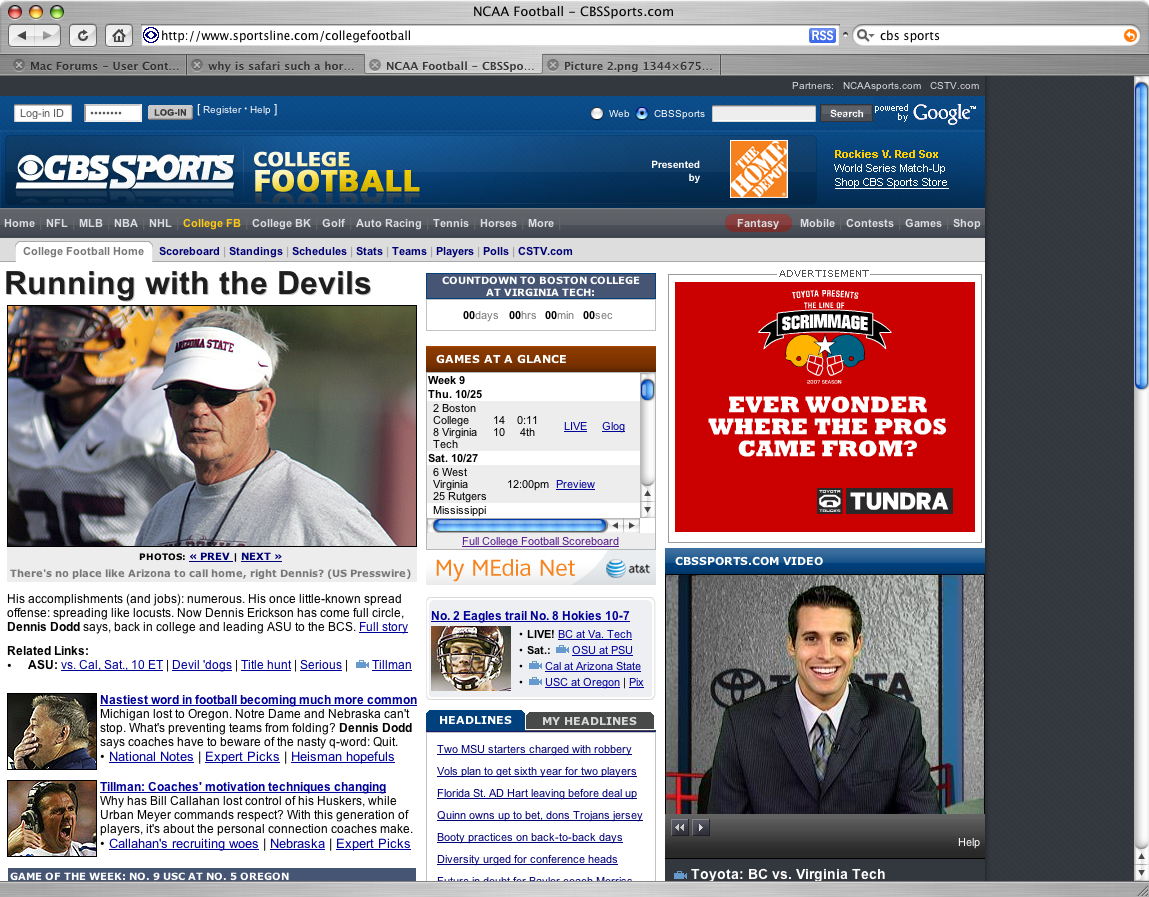Click the Search button near Google

click(x=846, y=114)
